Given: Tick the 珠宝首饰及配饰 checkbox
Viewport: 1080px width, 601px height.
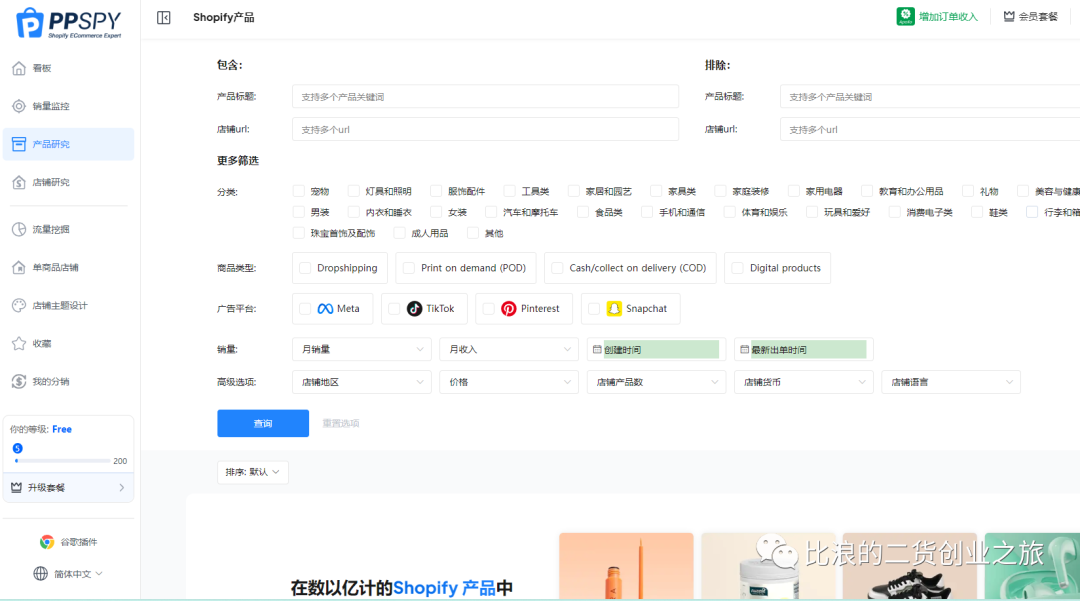Looking at the screenshot, I should (x=298, y=233).
